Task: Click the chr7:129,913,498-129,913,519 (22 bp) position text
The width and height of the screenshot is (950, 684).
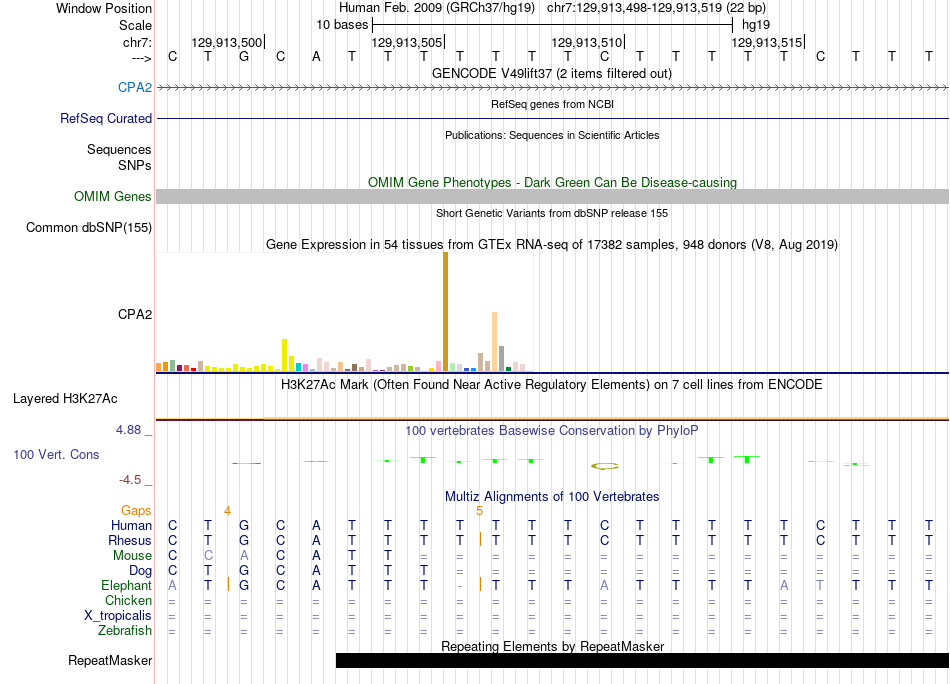Action: pyautogui.click(x=656, y=8)
